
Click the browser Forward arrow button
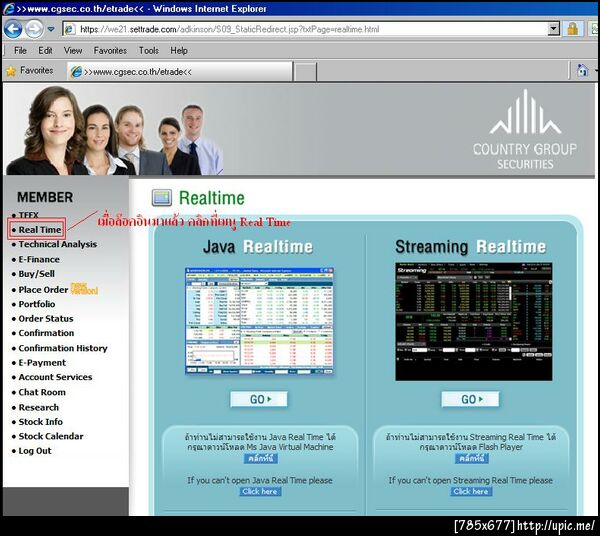click(x=34, y=29)
